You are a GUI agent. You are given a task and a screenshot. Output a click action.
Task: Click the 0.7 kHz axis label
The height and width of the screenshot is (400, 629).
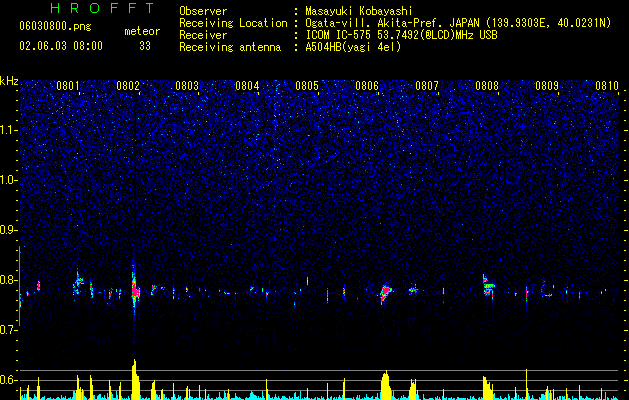click(x=9, y=330)
